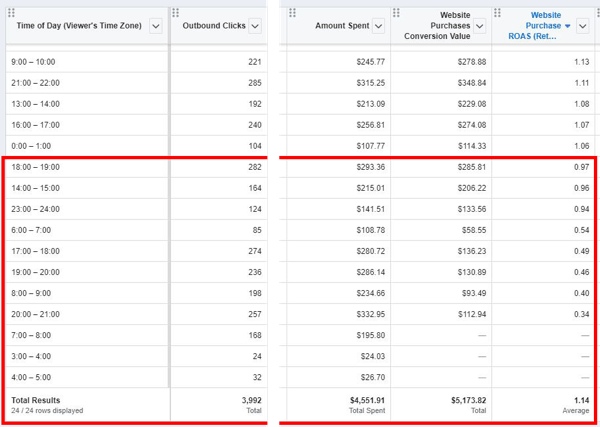Click the $195.80 amount spent cell

click(x=370, y=335)
